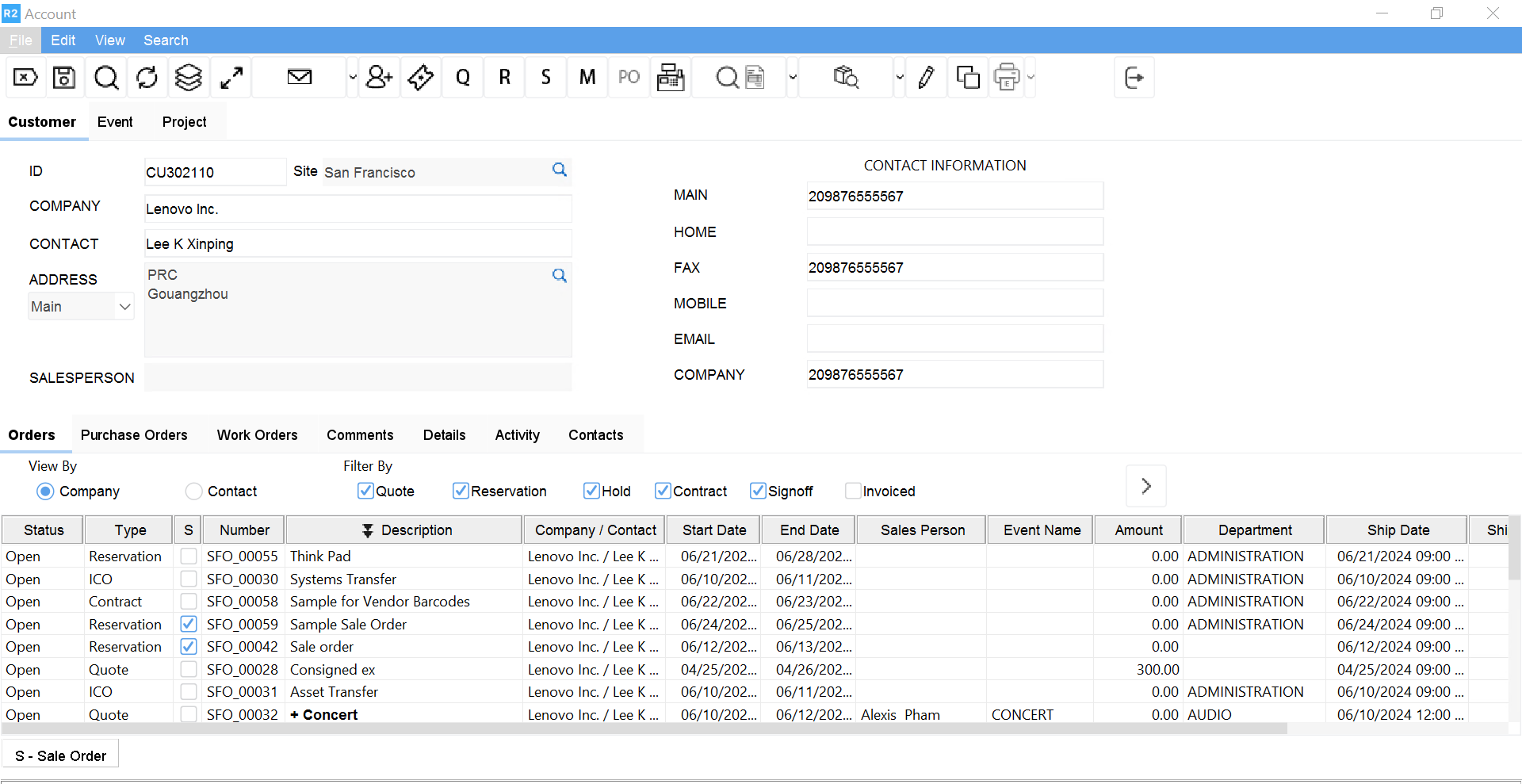Click into the EMAIL input field
The height and width of the screenshot is (784, 1522).
tap(954, 339)
